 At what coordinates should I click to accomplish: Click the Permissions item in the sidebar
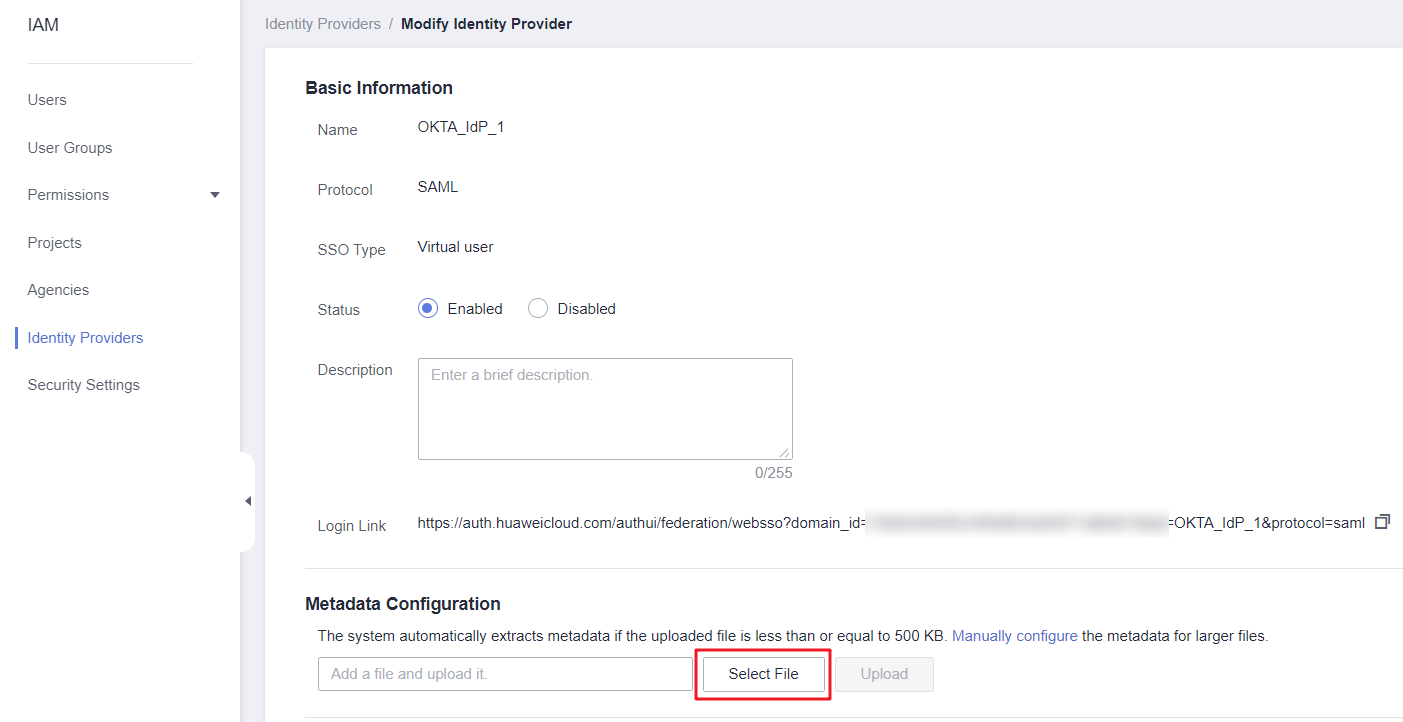(68, 195)
